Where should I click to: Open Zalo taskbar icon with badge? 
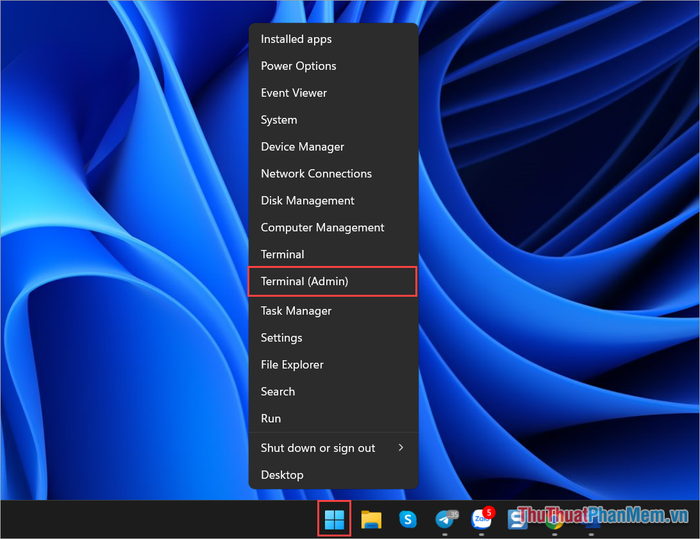click(482, 518)
